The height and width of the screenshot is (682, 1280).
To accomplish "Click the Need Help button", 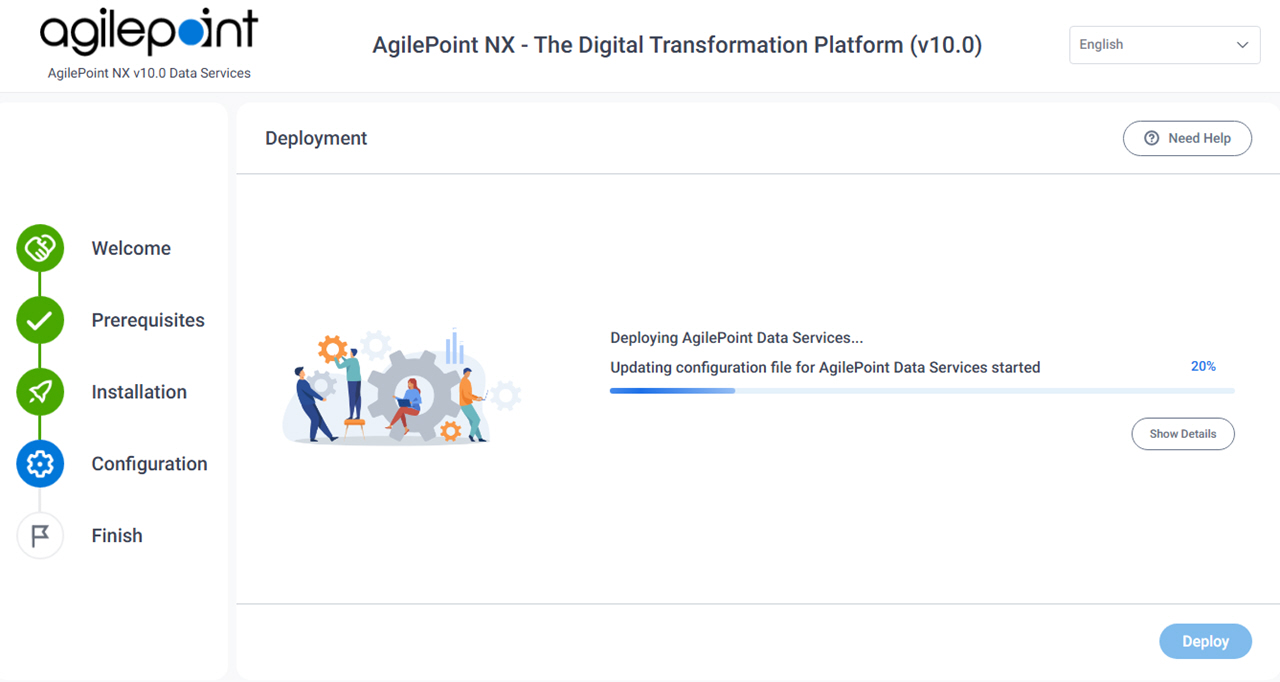I will 1187,138.
